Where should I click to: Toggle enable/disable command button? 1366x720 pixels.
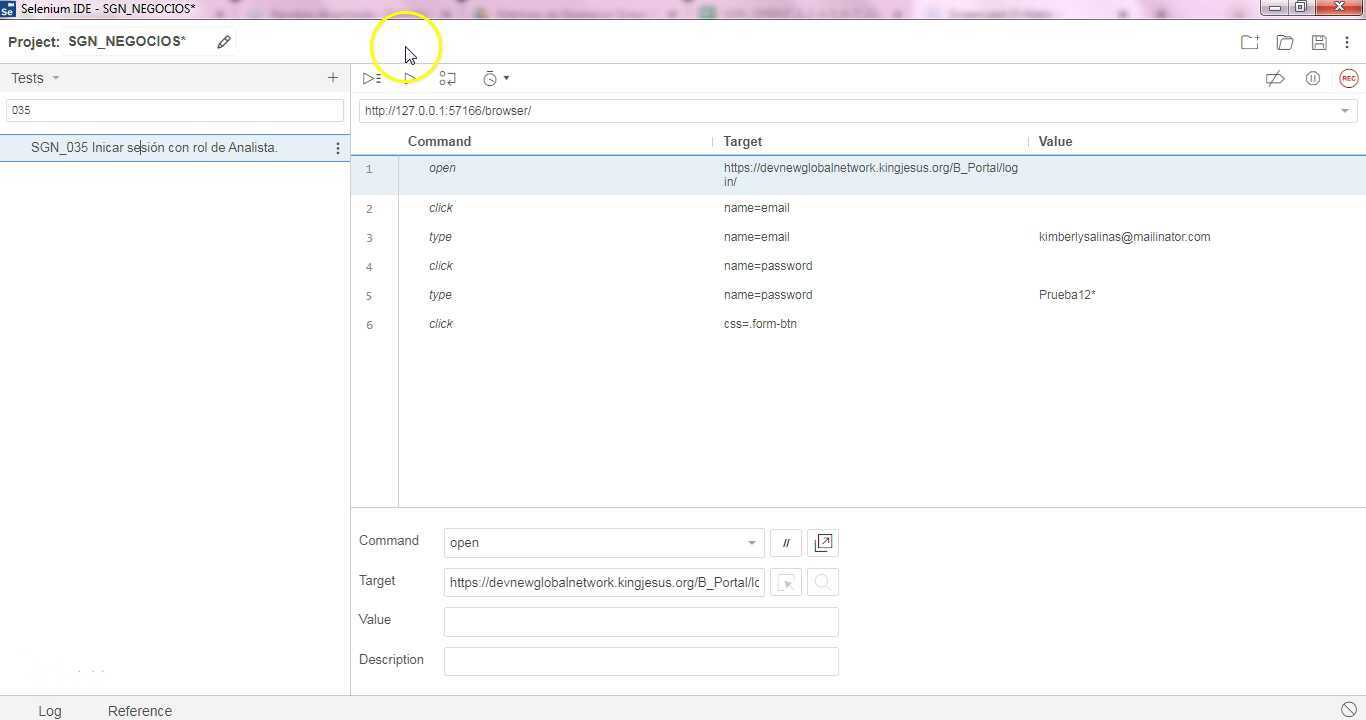point(785,543)
